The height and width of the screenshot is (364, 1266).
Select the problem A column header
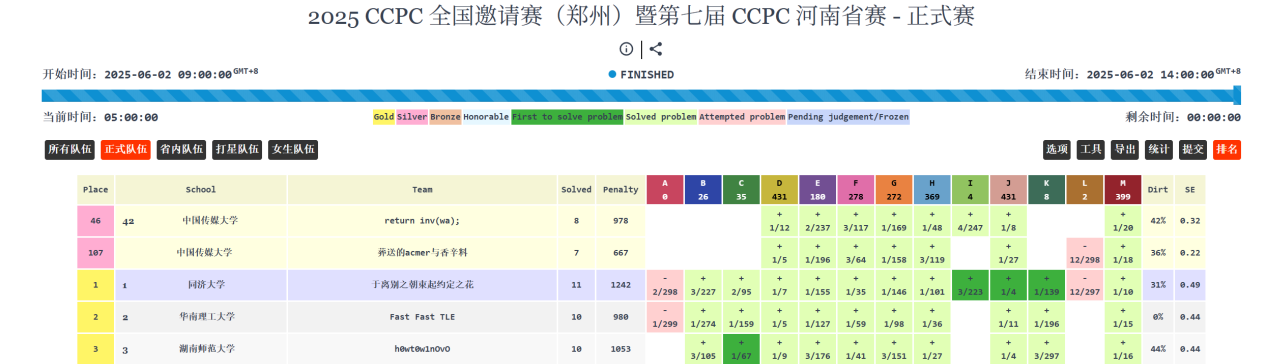[664, 190]
